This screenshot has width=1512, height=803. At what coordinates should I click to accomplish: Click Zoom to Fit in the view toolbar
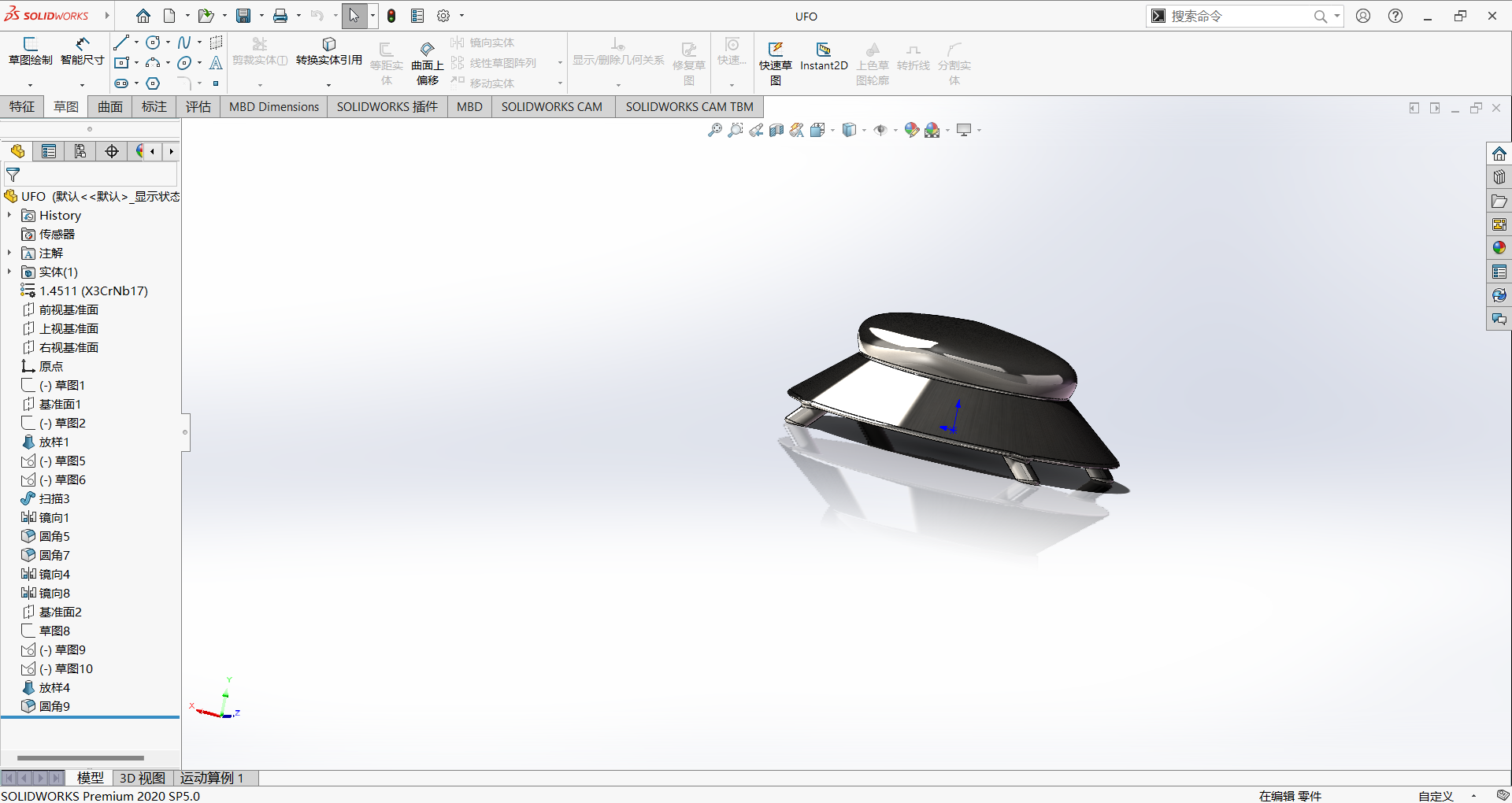tap(713, 129)
